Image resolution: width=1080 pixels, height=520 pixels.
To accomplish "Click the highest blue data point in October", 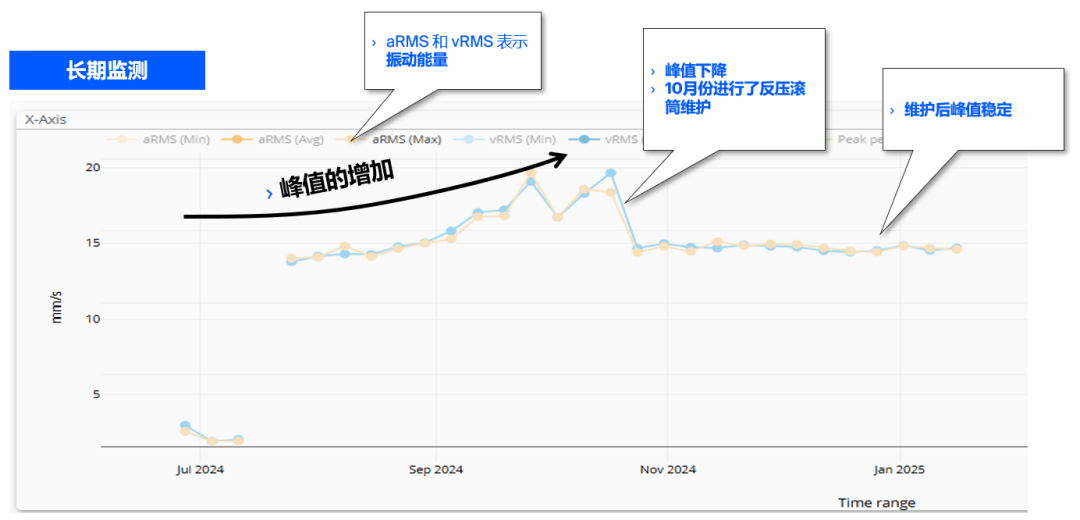I will pyautogui.click(x=611, y=173).
